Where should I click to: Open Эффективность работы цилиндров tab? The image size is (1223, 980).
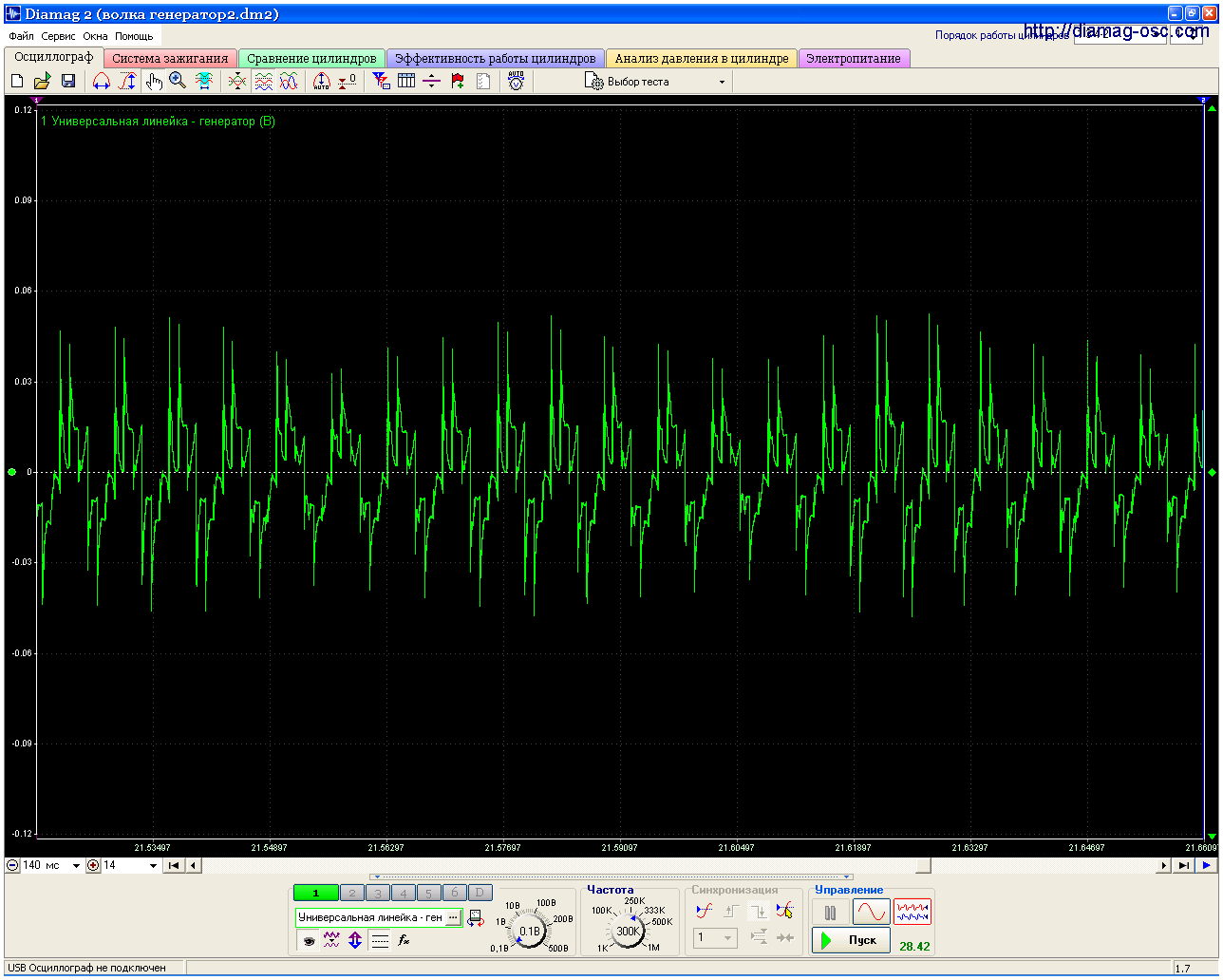click(495, 59)
